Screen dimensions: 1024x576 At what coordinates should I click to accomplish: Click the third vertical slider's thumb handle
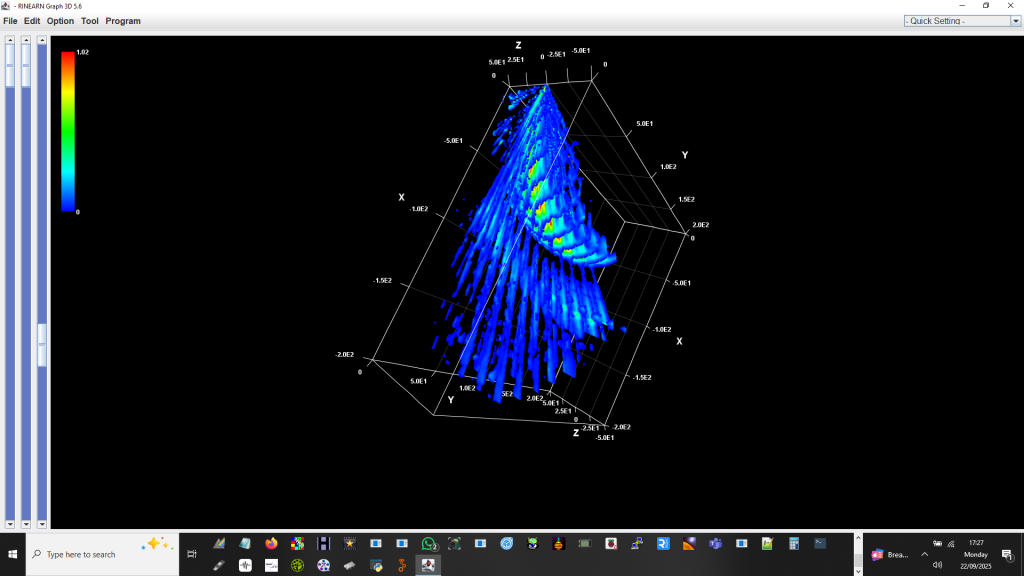(x=42, y=345)
